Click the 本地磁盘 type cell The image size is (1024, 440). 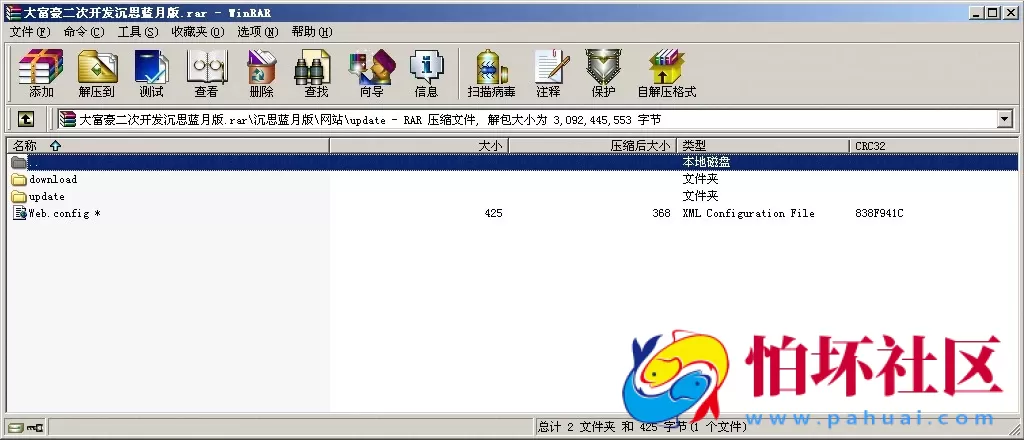pos(706,162)
